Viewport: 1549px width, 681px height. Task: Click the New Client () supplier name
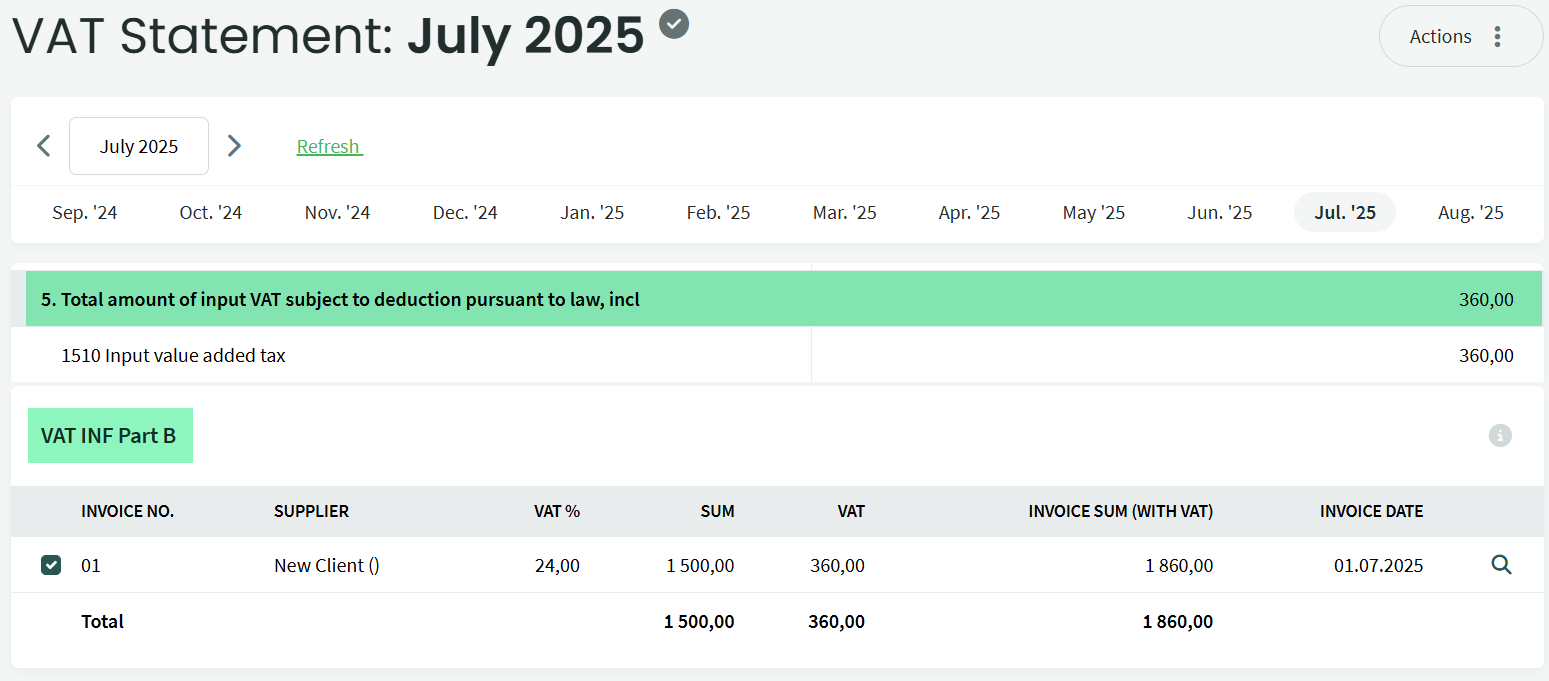point(326,565)
